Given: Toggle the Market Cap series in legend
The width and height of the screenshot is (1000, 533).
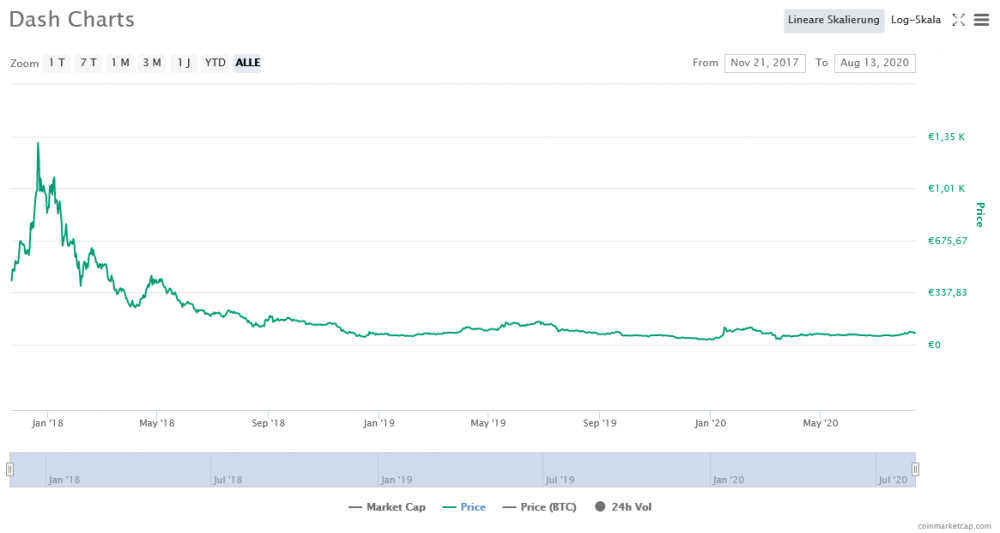Looking at the screenshot, I should [387, 507].
